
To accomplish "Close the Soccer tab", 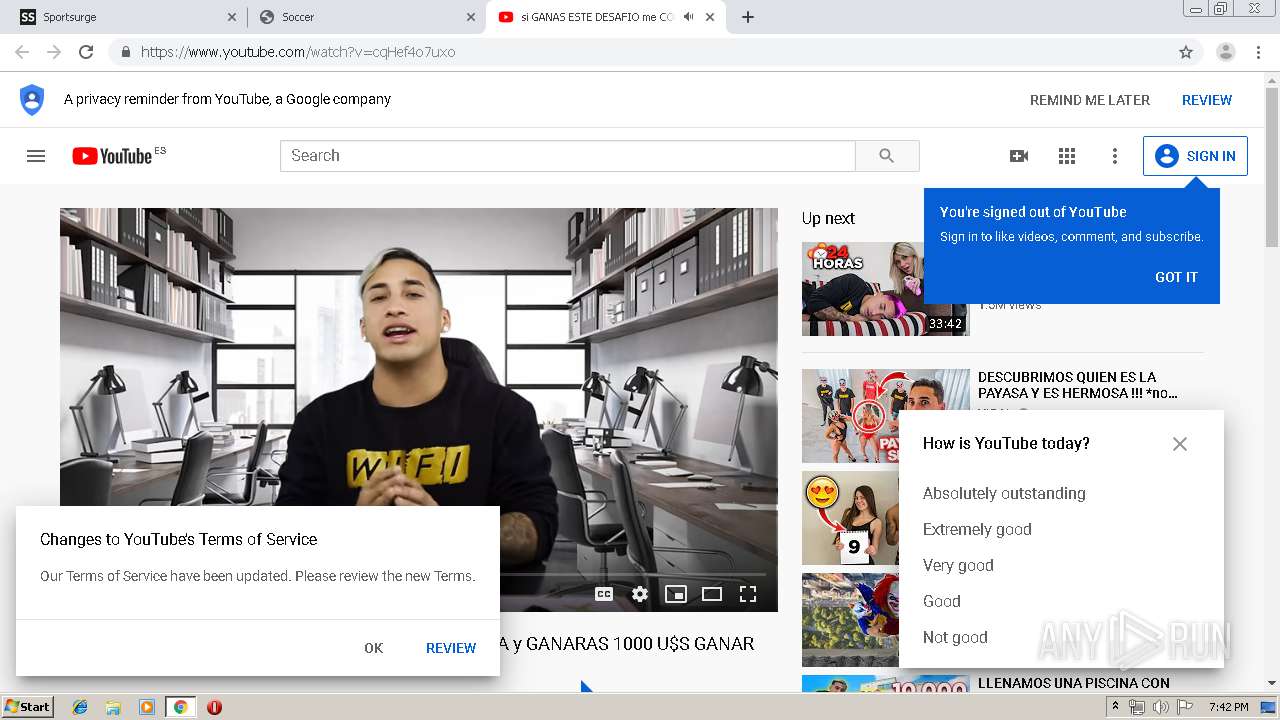I will point(471,17).
